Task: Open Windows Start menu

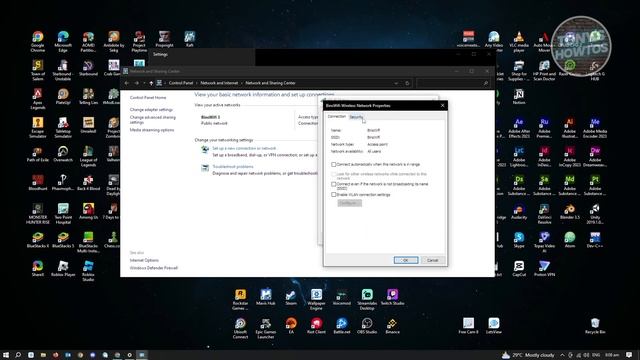Action: pos(6,355)
